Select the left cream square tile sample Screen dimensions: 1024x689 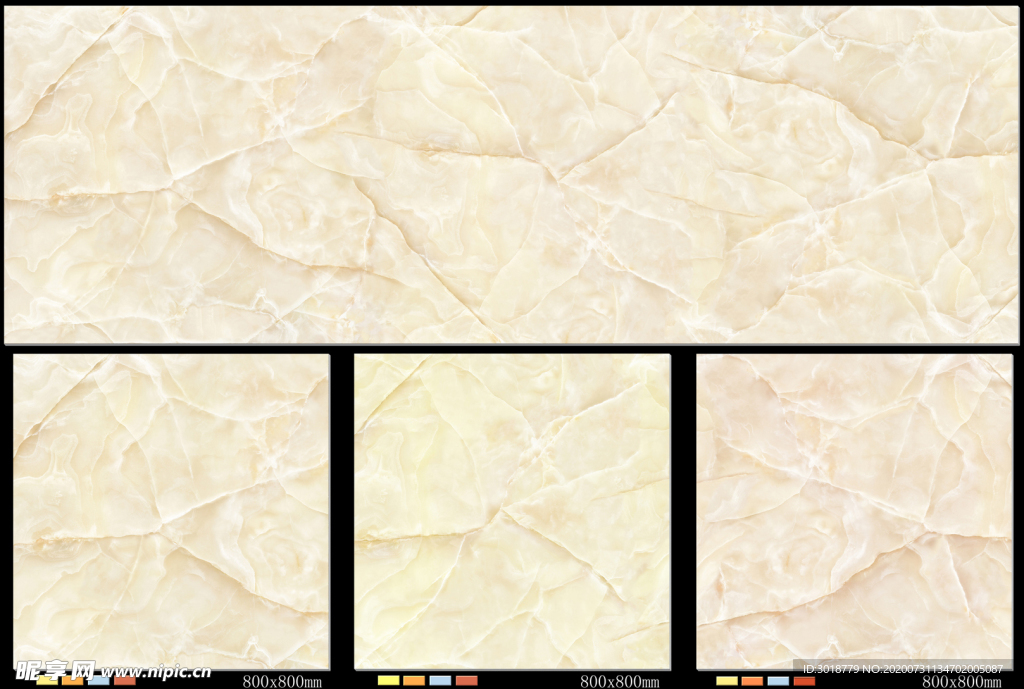point(171,511)
